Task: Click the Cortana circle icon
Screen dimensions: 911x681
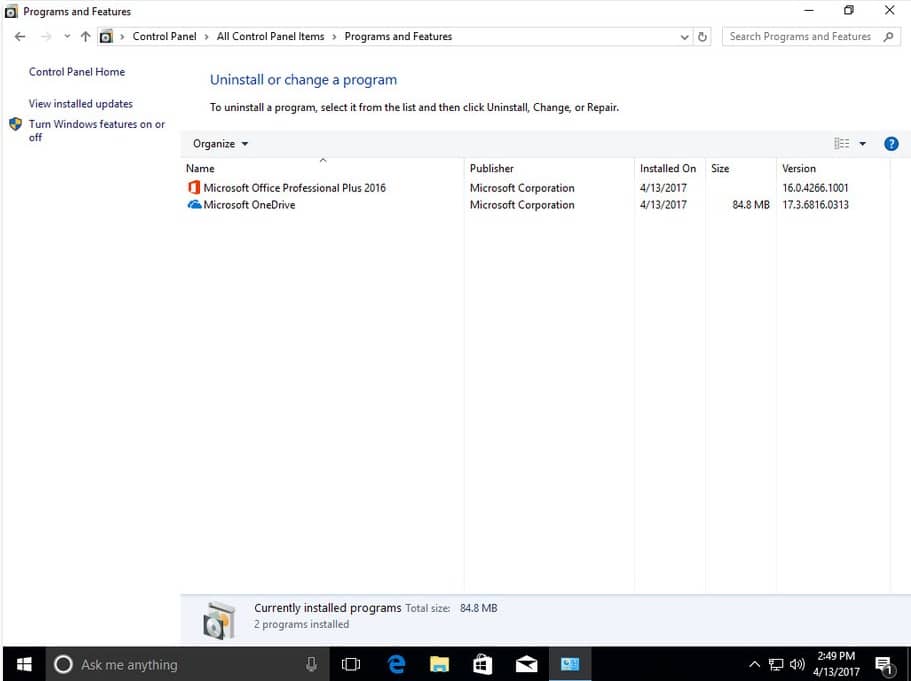Action: [x=63, y=664]
